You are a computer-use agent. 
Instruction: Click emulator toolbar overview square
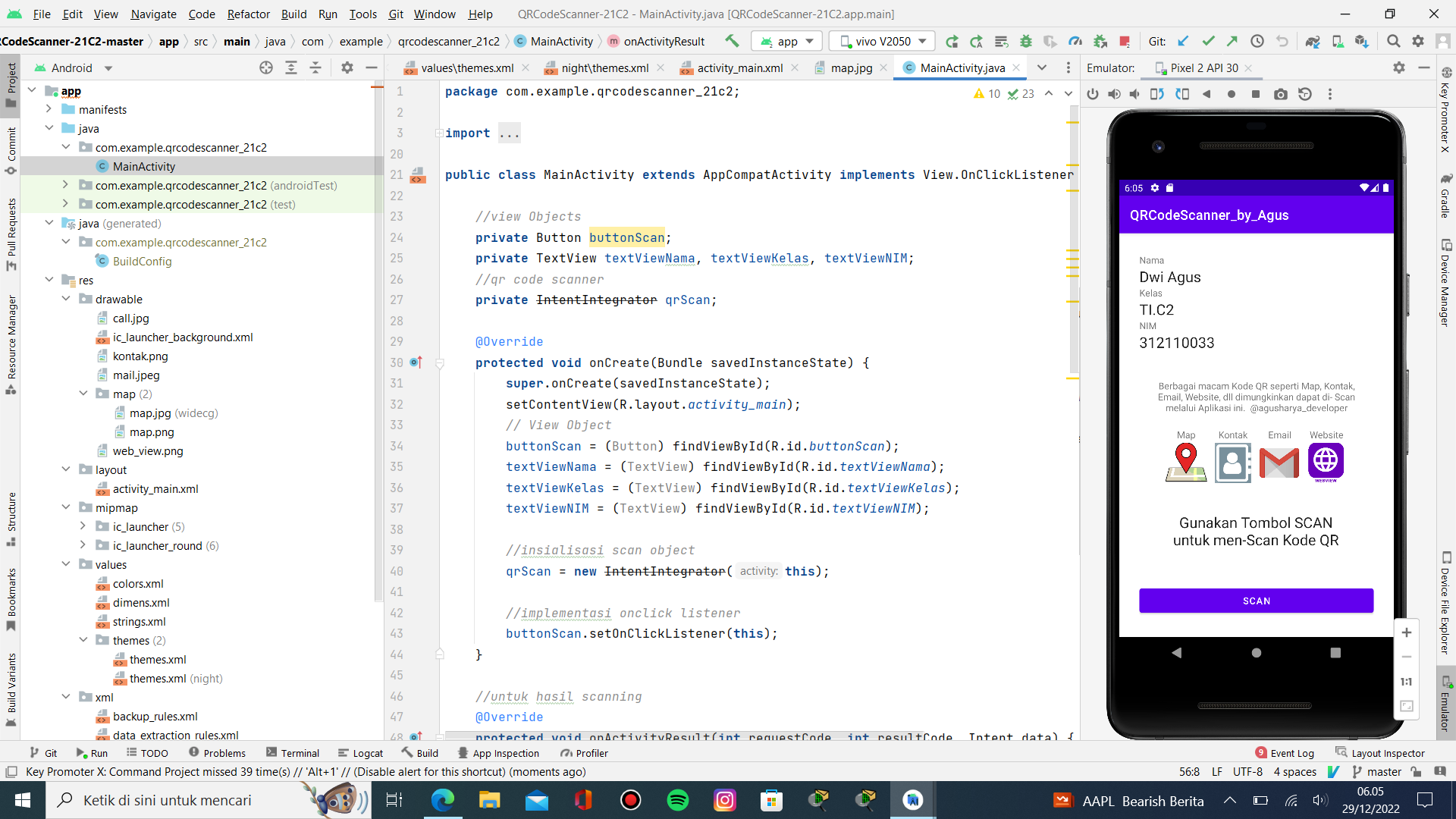point(1256,94)
